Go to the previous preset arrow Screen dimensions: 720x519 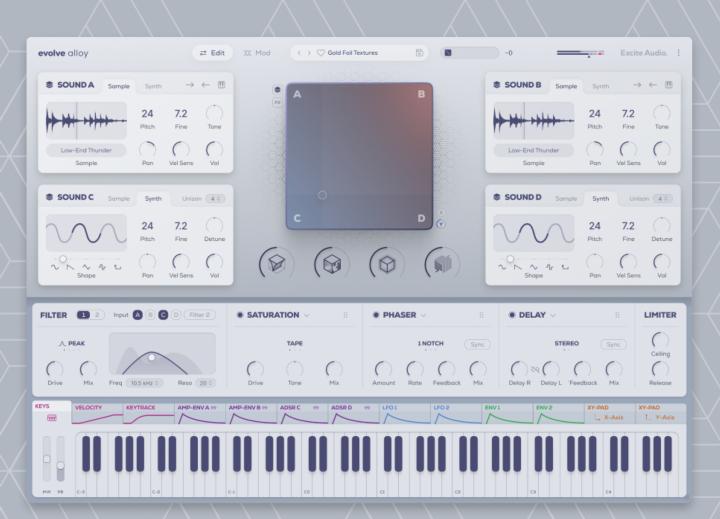point(299,53)
